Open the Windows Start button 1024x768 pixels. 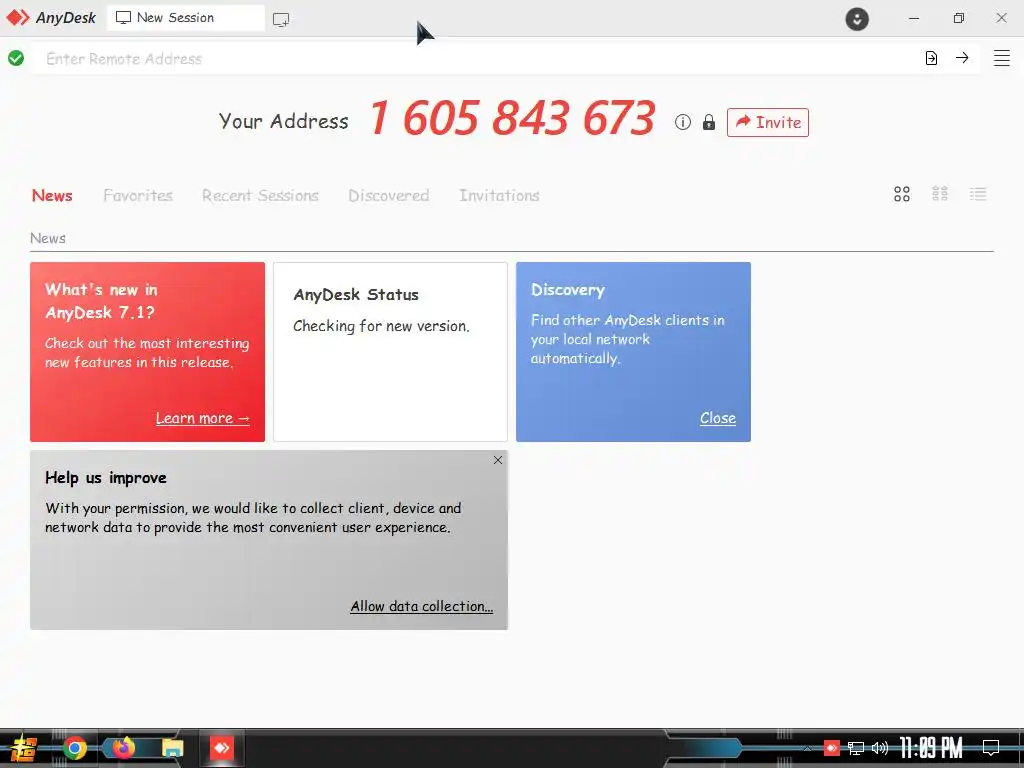(x=23, y=748)
